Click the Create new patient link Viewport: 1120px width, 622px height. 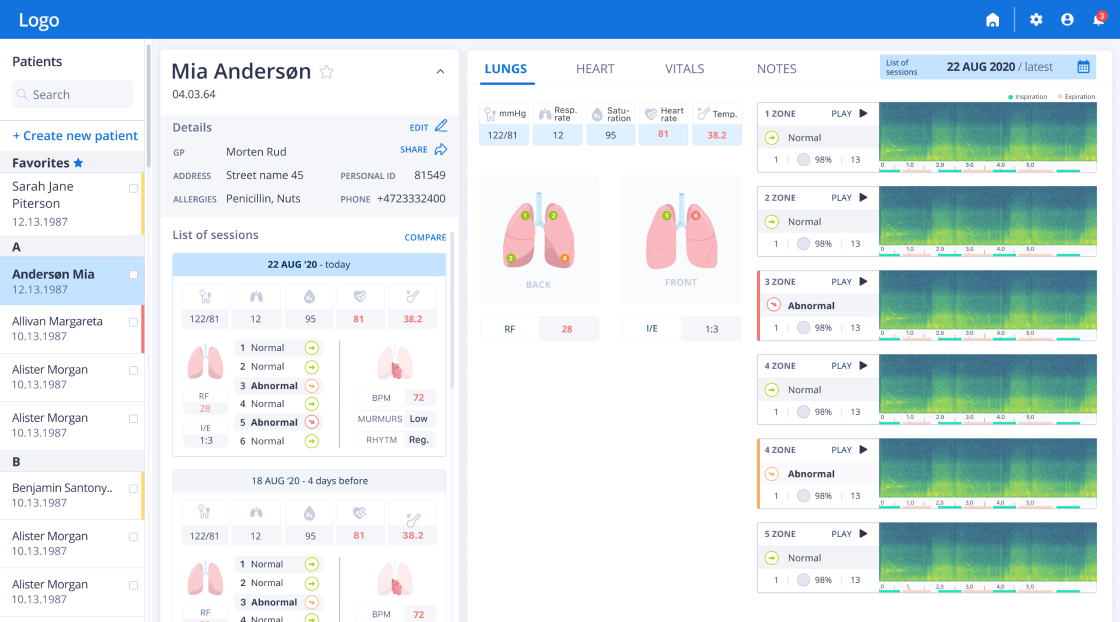[75, 136]
